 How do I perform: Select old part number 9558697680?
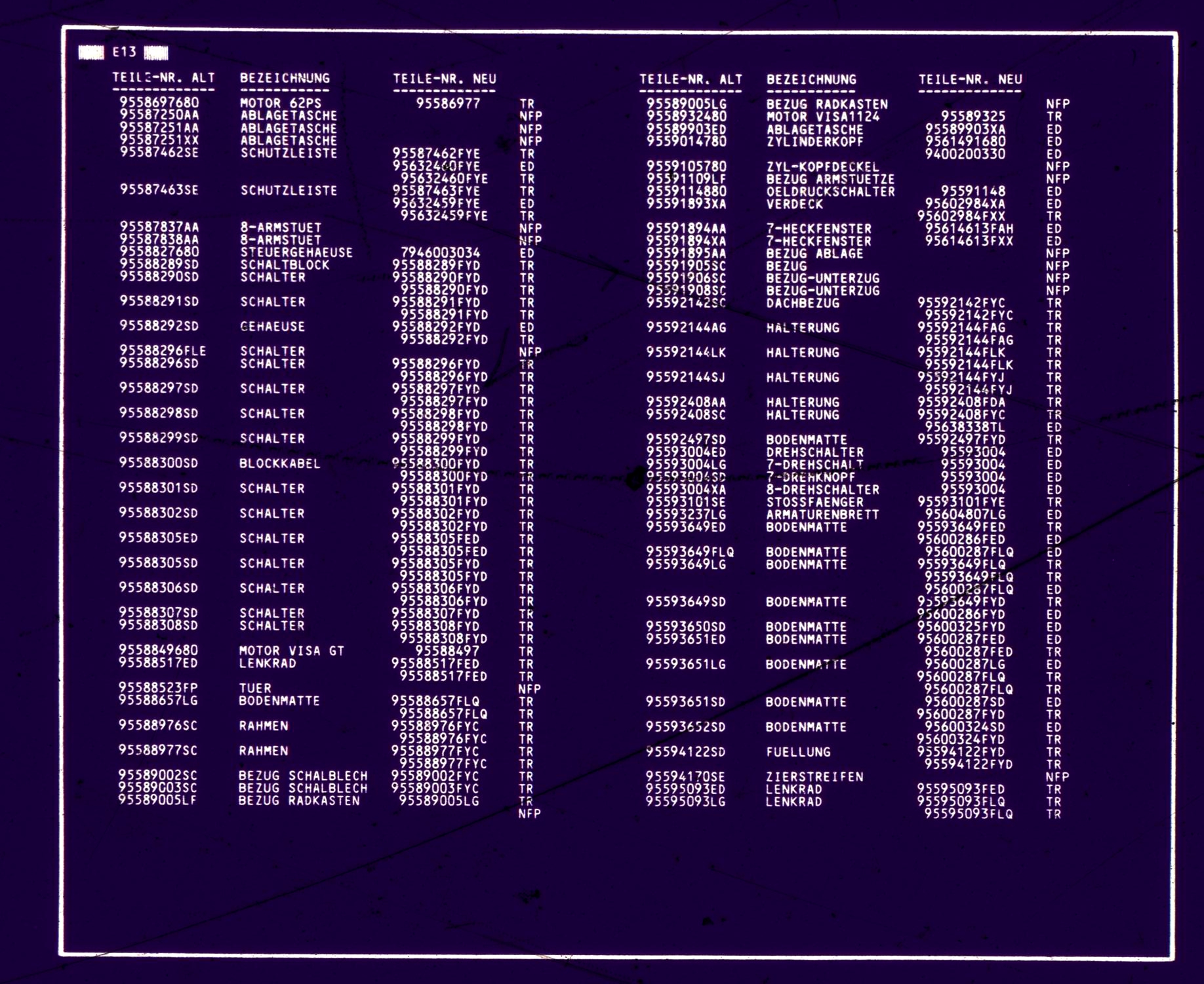click(159, 102)
